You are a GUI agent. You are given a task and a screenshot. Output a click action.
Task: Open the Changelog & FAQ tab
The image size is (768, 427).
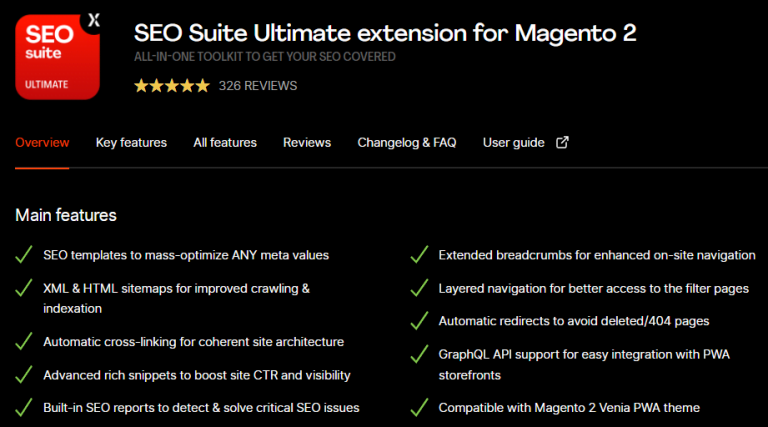407,142
